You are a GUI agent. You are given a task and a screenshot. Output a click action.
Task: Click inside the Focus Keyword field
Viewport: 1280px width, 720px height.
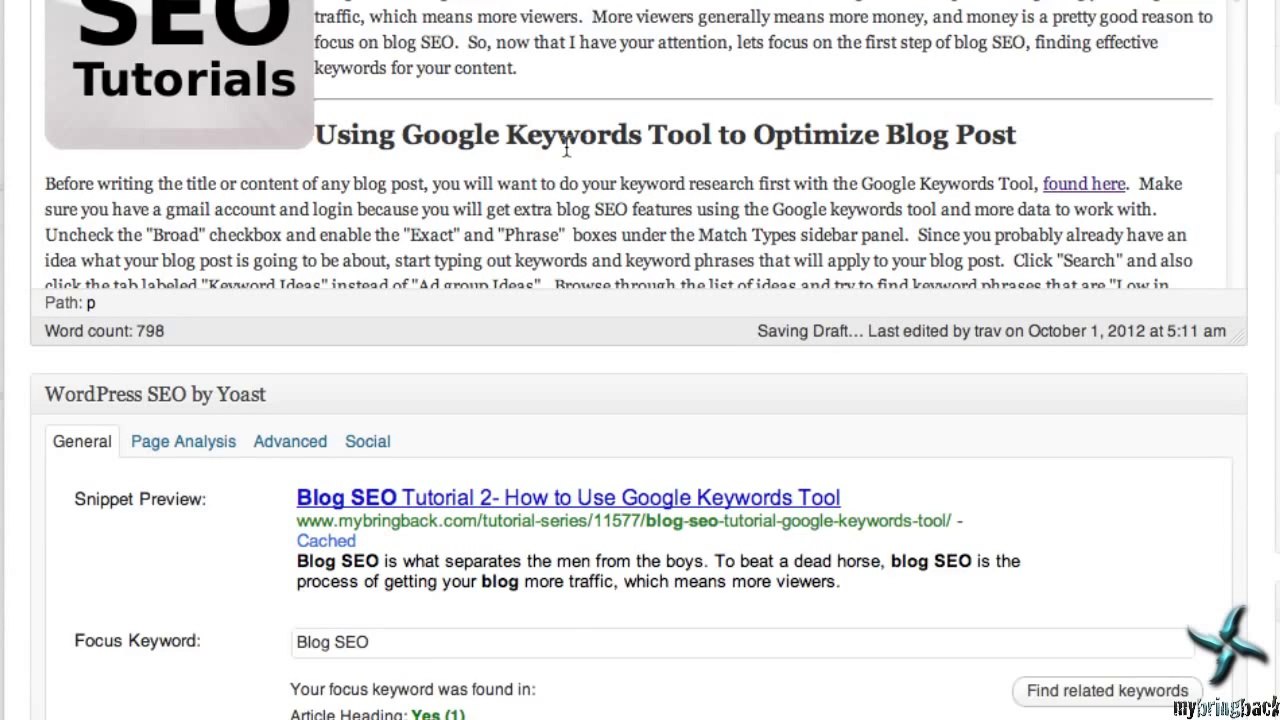(743, 642)
